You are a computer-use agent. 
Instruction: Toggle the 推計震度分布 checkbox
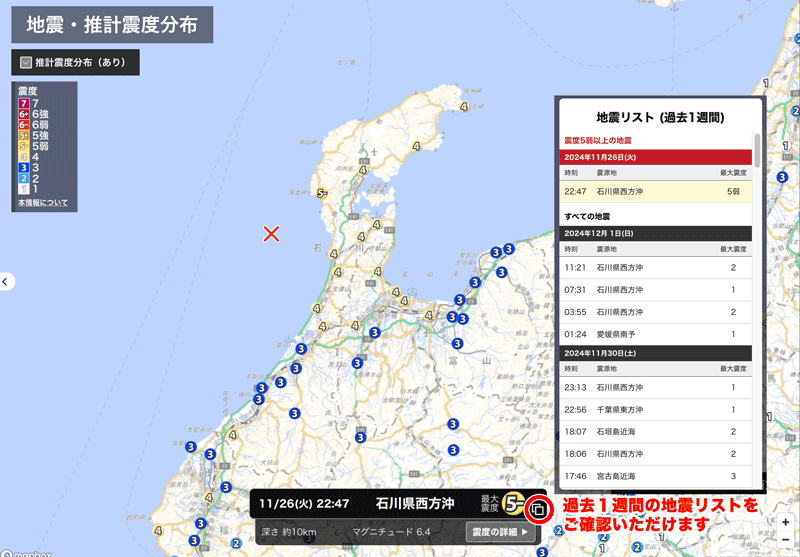click(x=27, y=62)
